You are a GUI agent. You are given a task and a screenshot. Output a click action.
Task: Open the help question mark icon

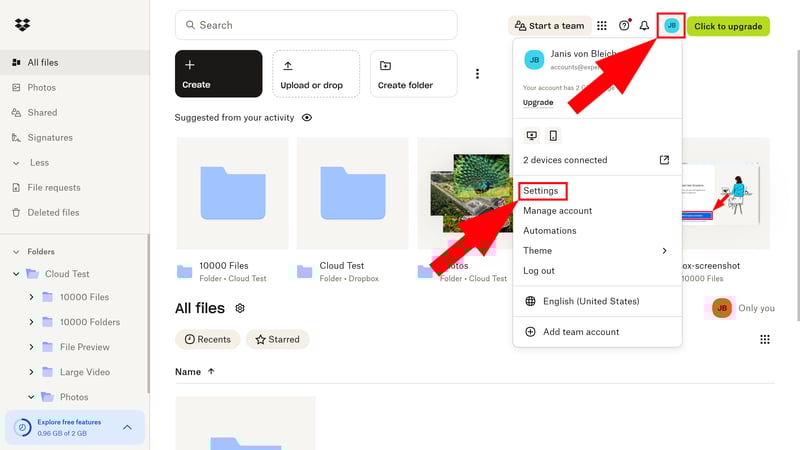click(624, 26)
